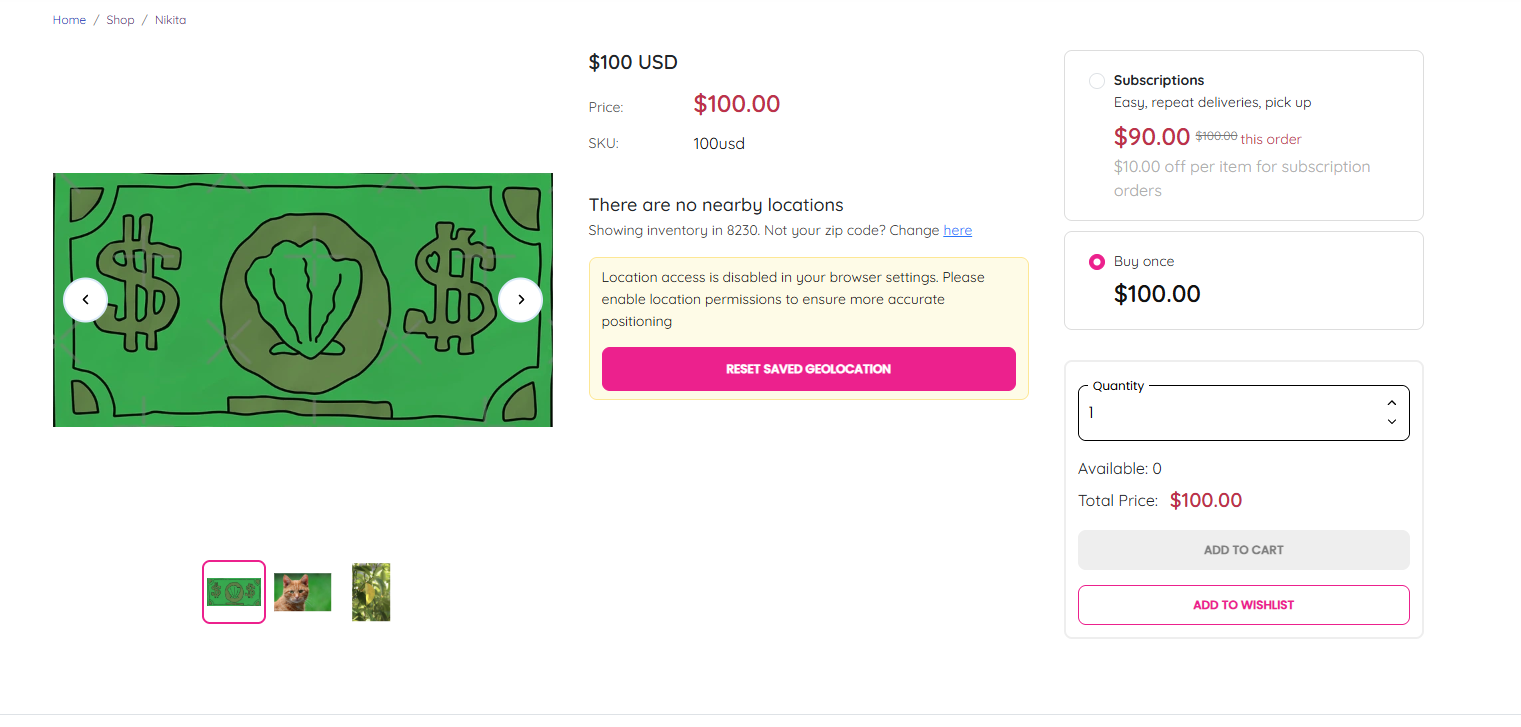The width and height of the screenshot is (1521, 727).
Task: Click the Add to Cart button
Action: pyautogui.click(x=1243, y=550)
